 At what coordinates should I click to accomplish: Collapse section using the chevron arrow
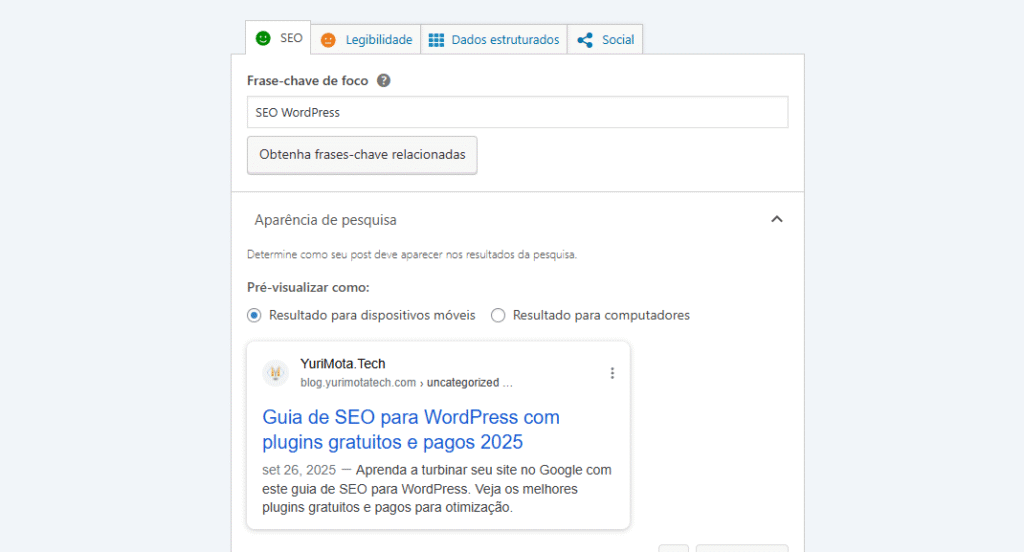point(776,220)
